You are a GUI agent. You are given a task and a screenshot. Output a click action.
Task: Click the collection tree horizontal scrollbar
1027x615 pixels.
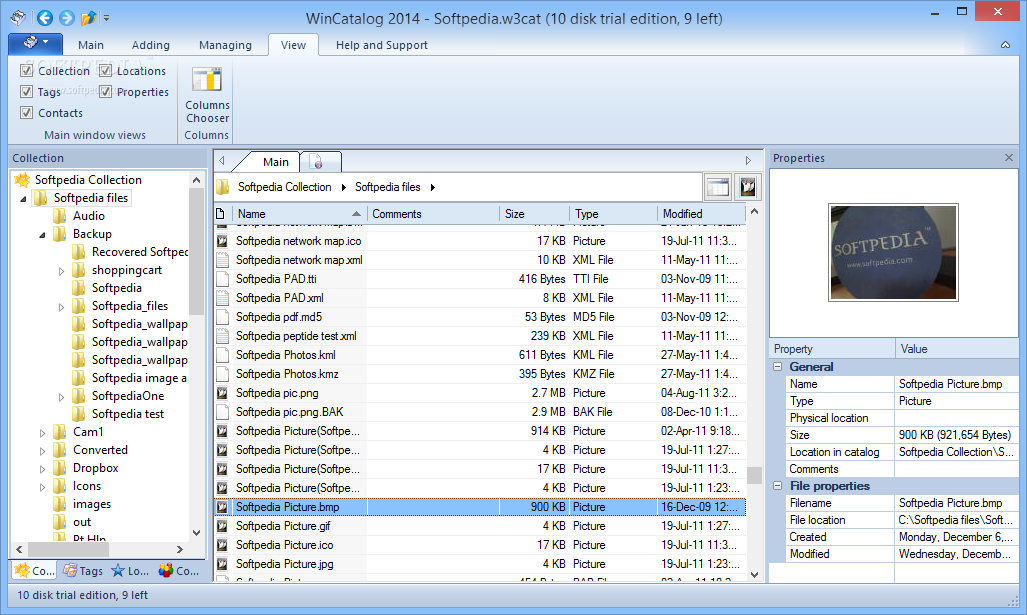point(100,549)
